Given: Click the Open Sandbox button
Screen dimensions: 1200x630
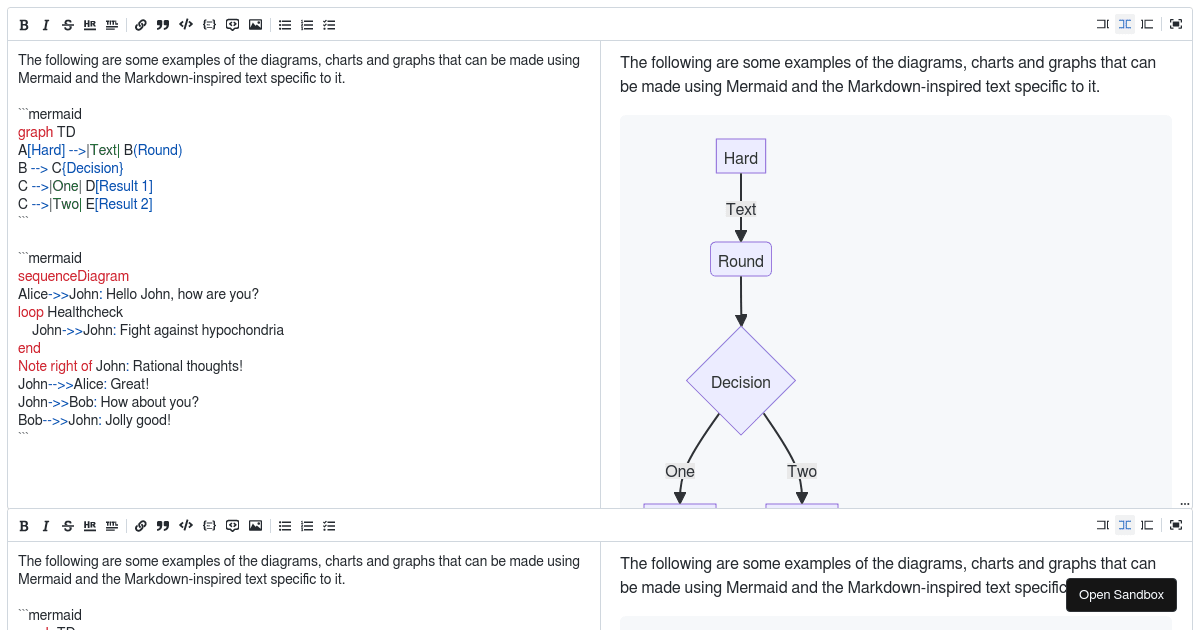Looking at the screenshot, I should 1121,595.
